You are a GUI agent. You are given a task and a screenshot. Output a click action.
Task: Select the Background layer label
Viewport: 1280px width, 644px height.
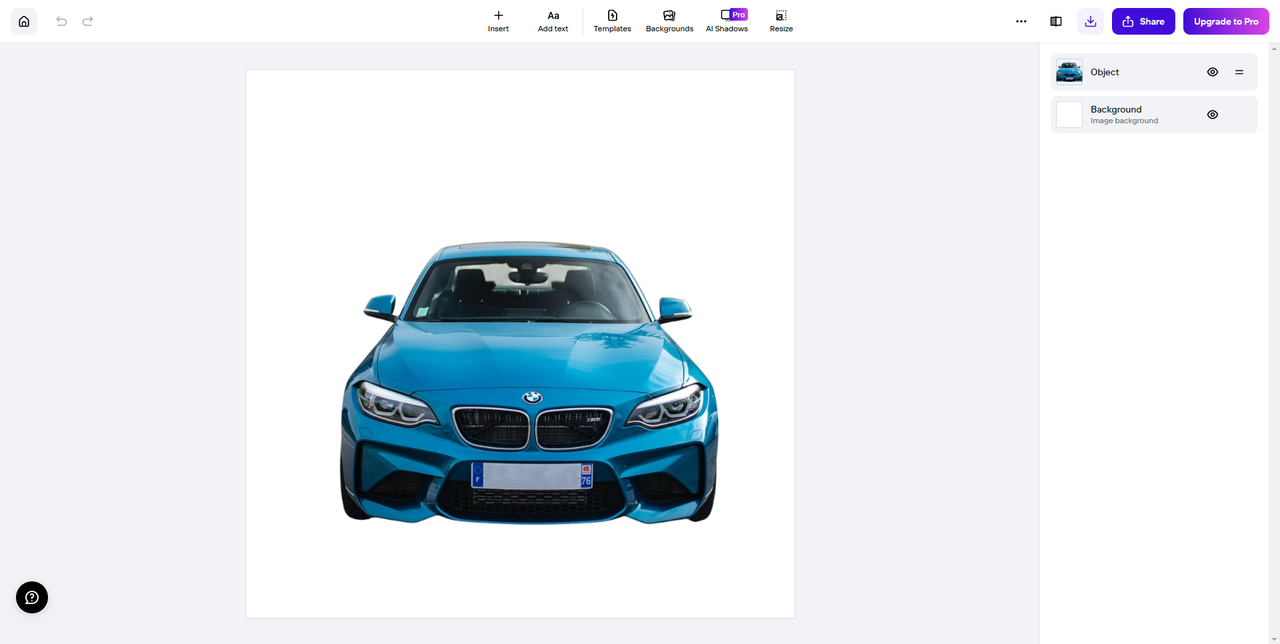pos(1116,109)
